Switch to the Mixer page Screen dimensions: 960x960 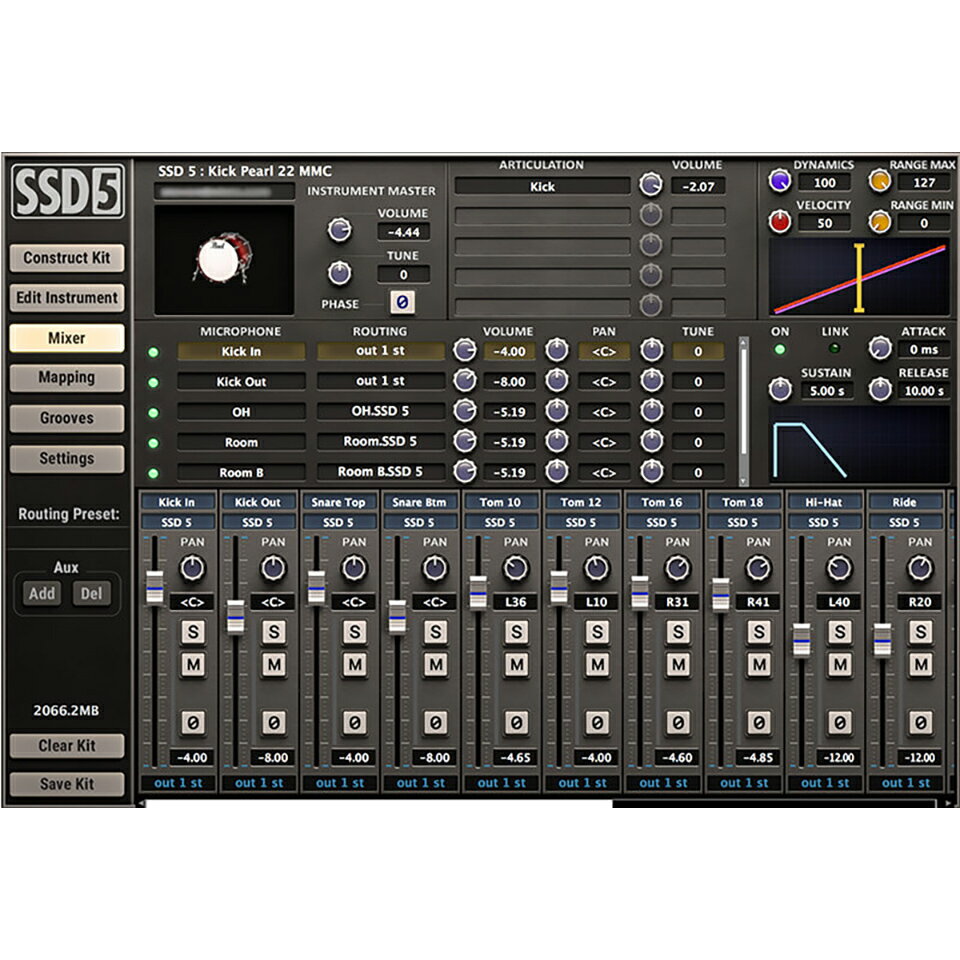tap(67, 338)
